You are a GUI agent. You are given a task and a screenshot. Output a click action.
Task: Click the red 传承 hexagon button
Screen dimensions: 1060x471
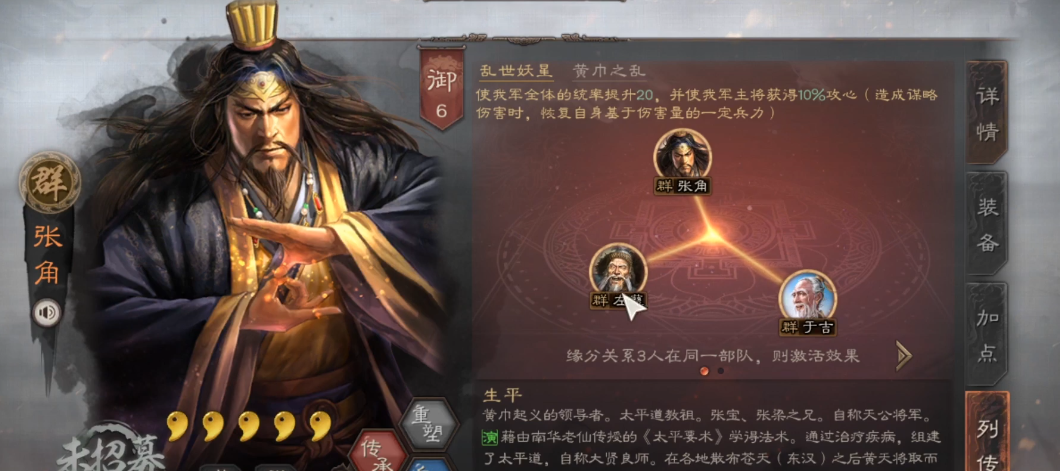pos(378,450)
